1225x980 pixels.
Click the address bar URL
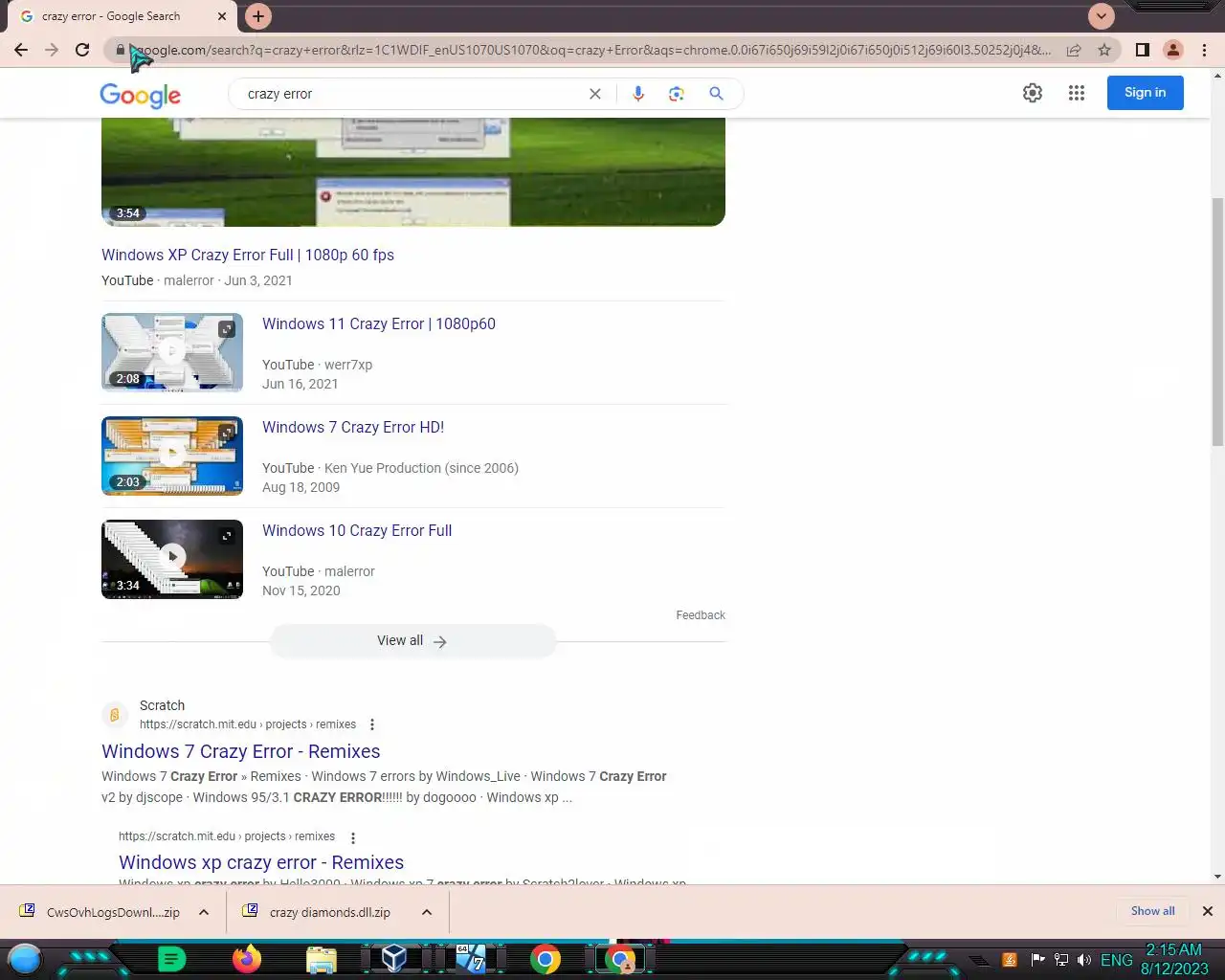pyautogui.click(x=593, y=50)
